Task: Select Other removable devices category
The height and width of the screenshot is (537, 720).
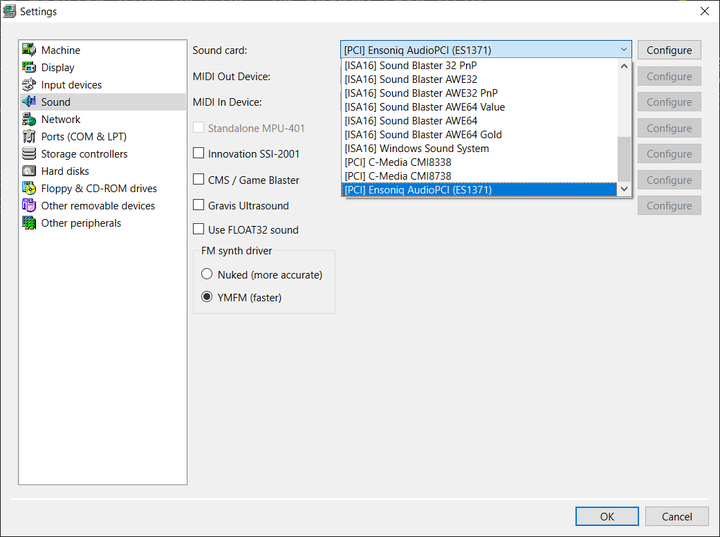Action: tap(98, 206)
